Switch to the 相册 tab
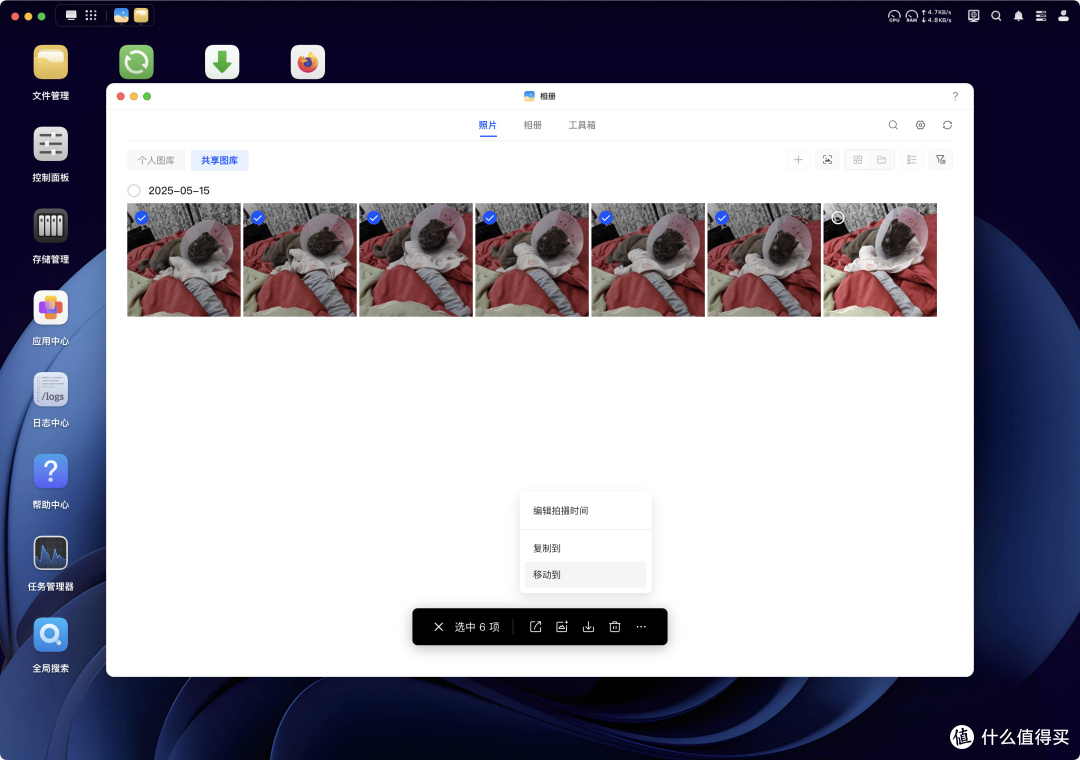Screen dimensions: 1080x760 pyautogui.click(x=532, y=125)
